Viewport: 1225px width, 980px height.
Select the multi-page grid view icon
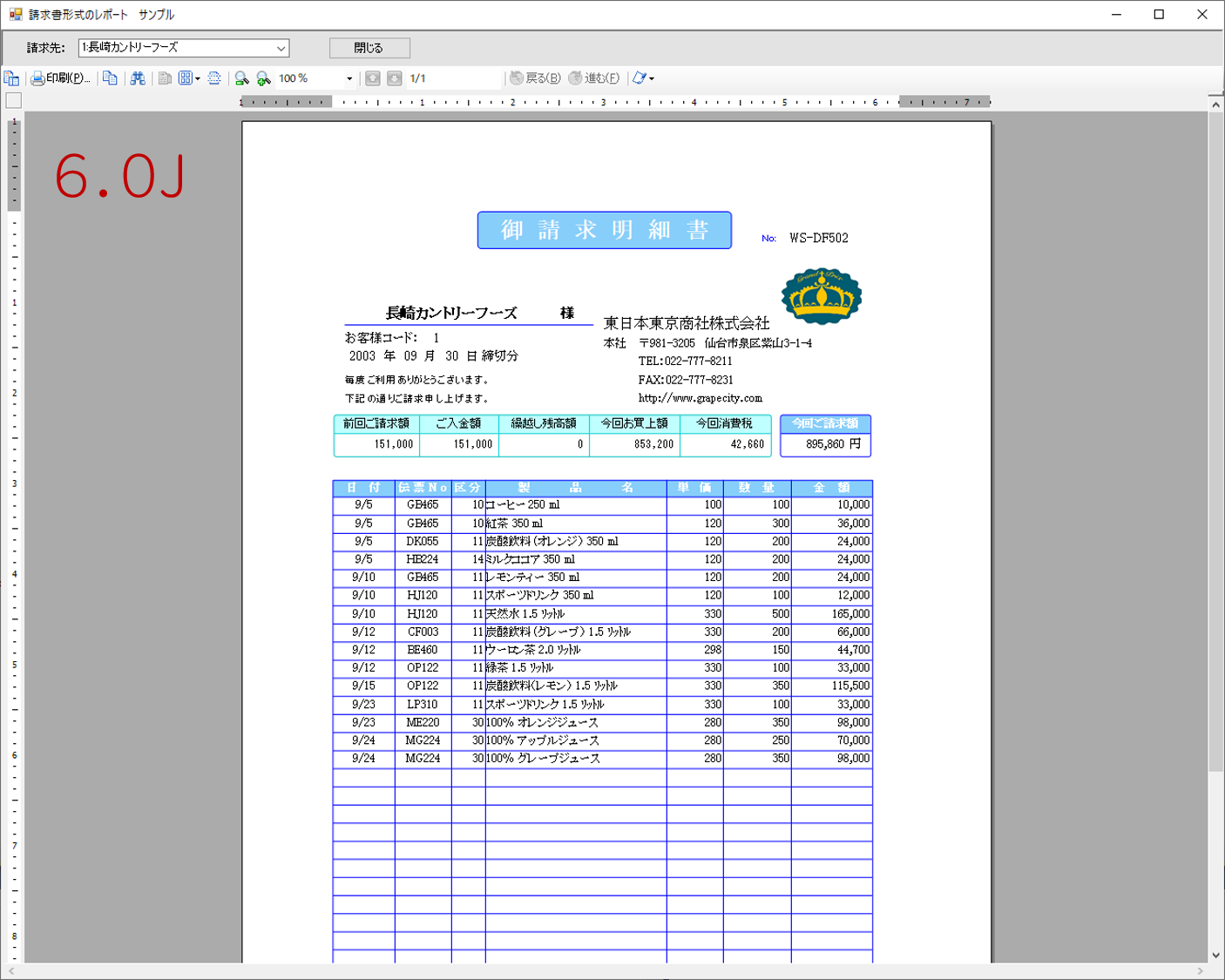coord(185,78)
